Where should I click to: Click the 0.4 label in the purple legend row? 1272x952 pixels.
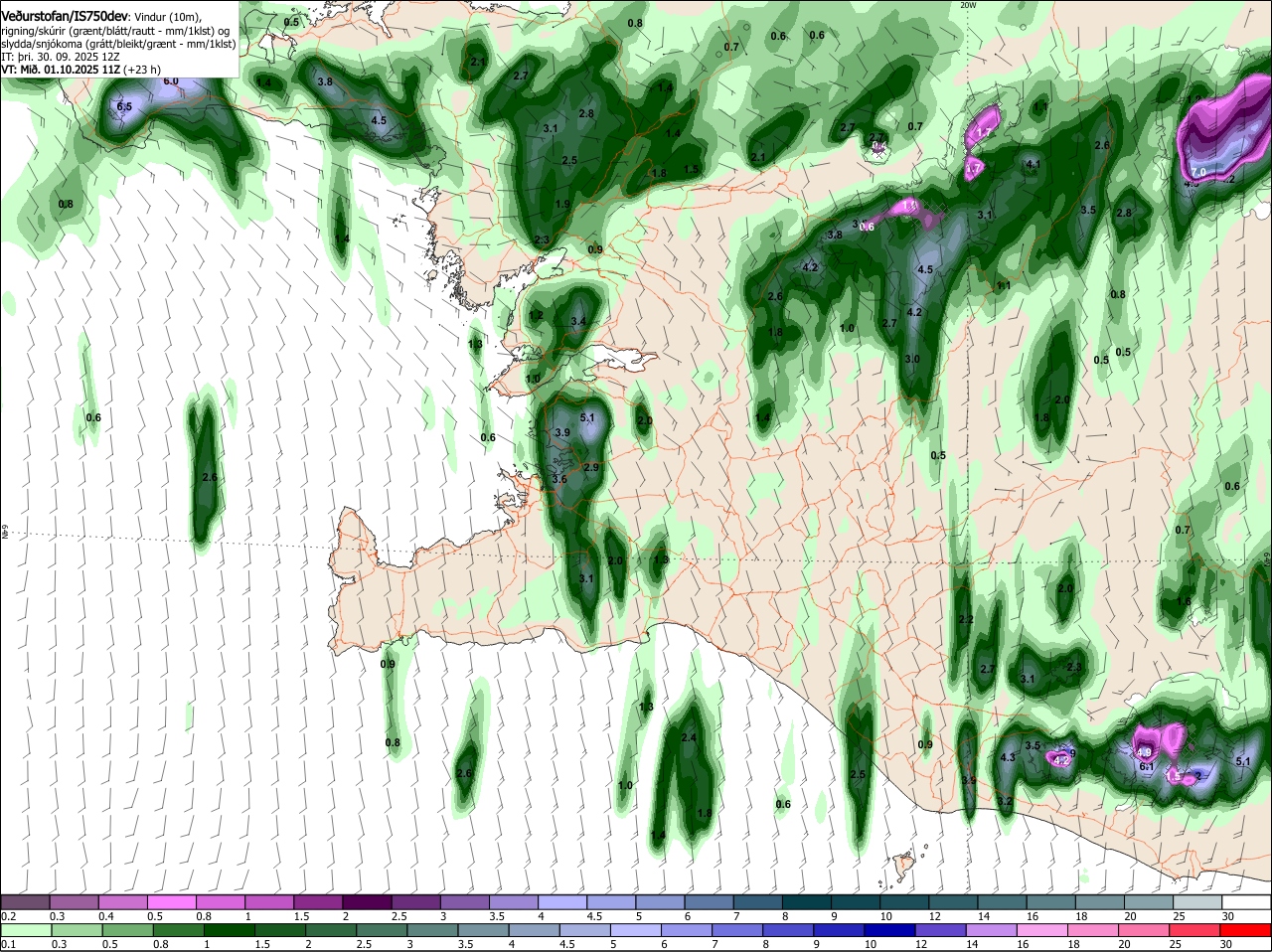pyautogui.click(x=106, y=916)
